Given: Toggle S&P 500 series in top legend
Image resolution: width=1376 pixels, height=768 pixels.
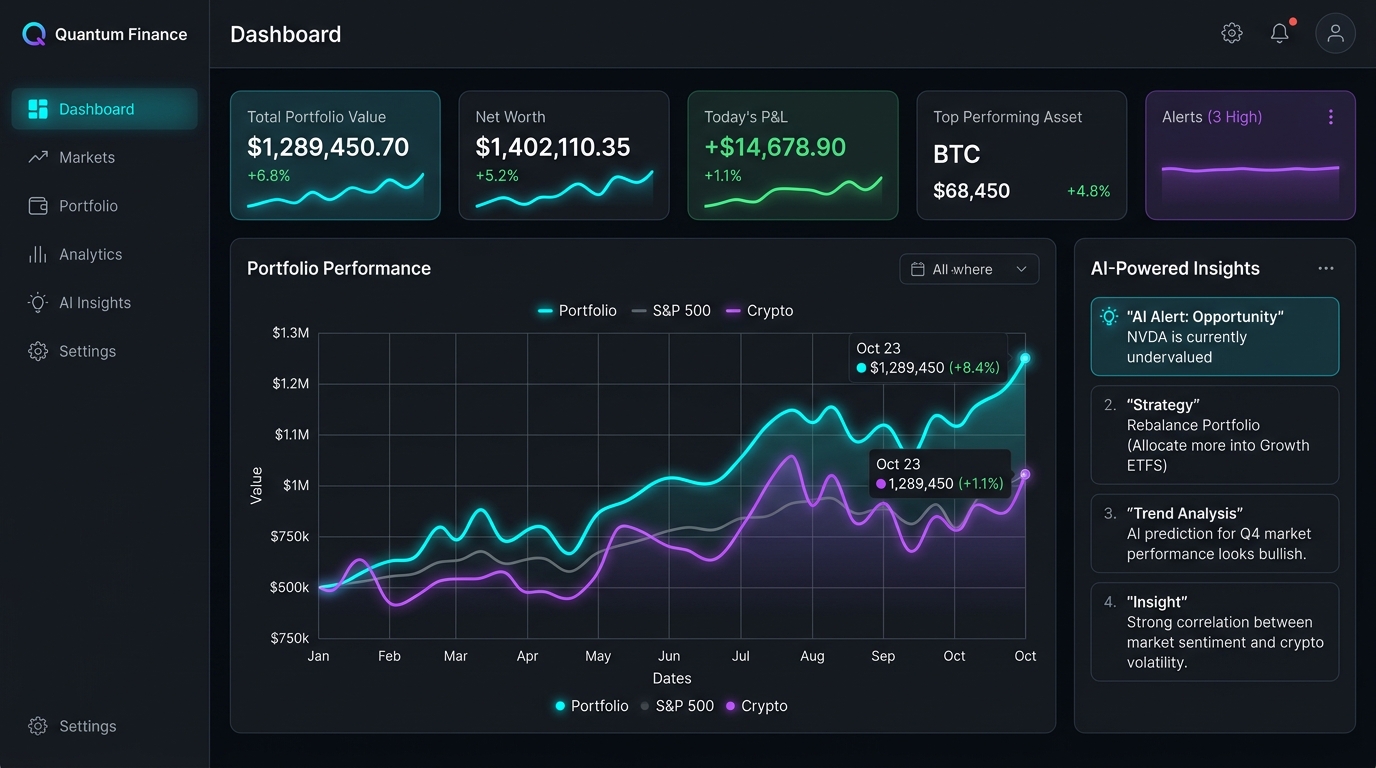Looking at the screenshot, I should coord(671,311).
